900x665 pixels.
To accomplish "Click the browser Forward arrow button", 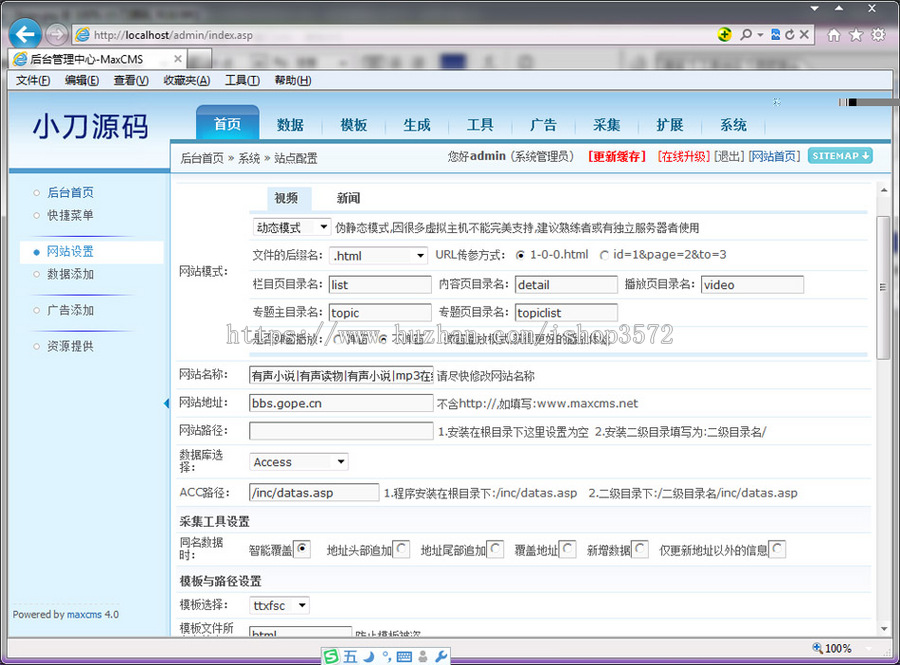I will [x=56, y=34].
